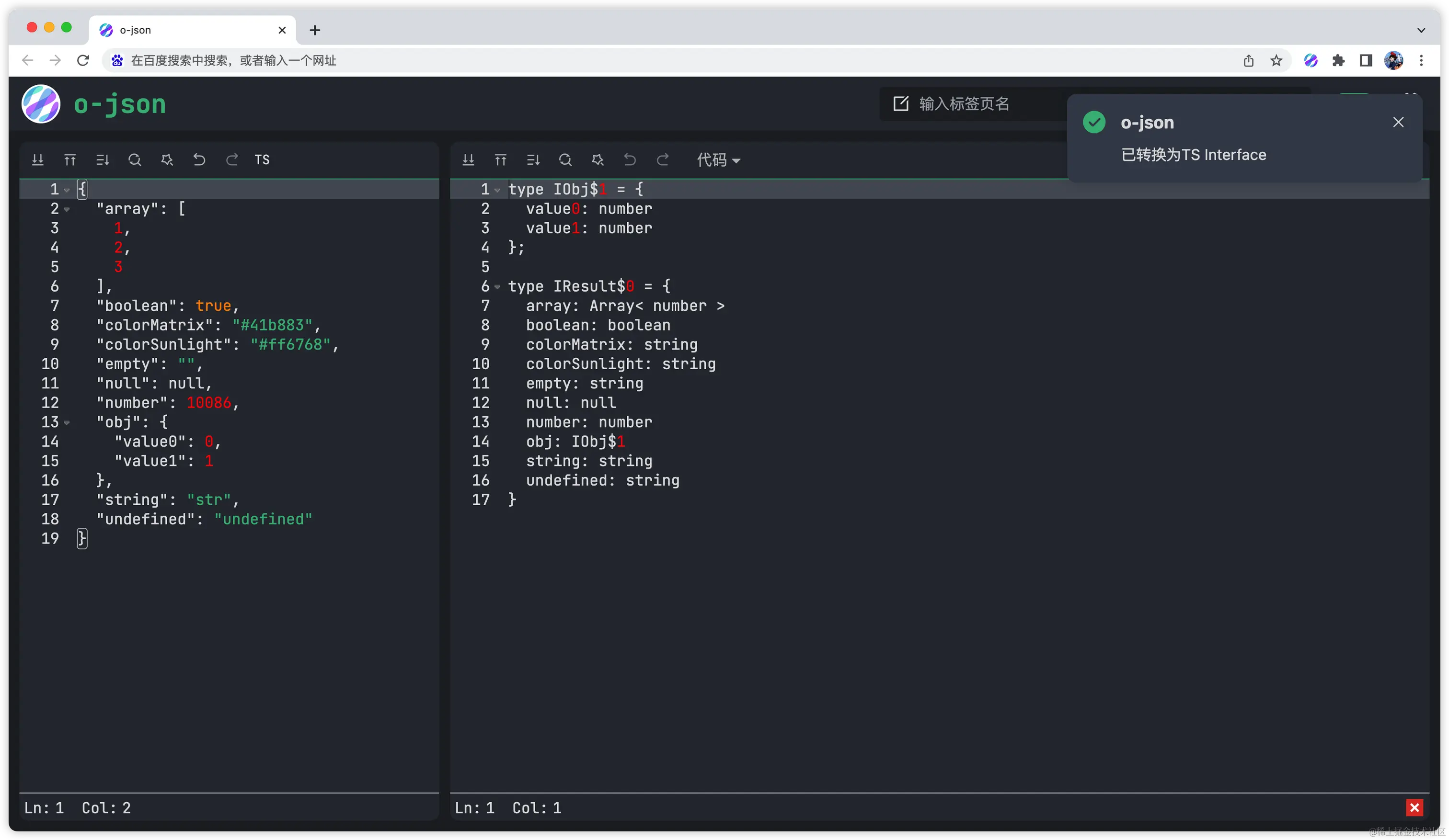Open the 代码 dropdown menu
Image resolution: width=1449 pixels, height=840 pixels.
[718, 160]
